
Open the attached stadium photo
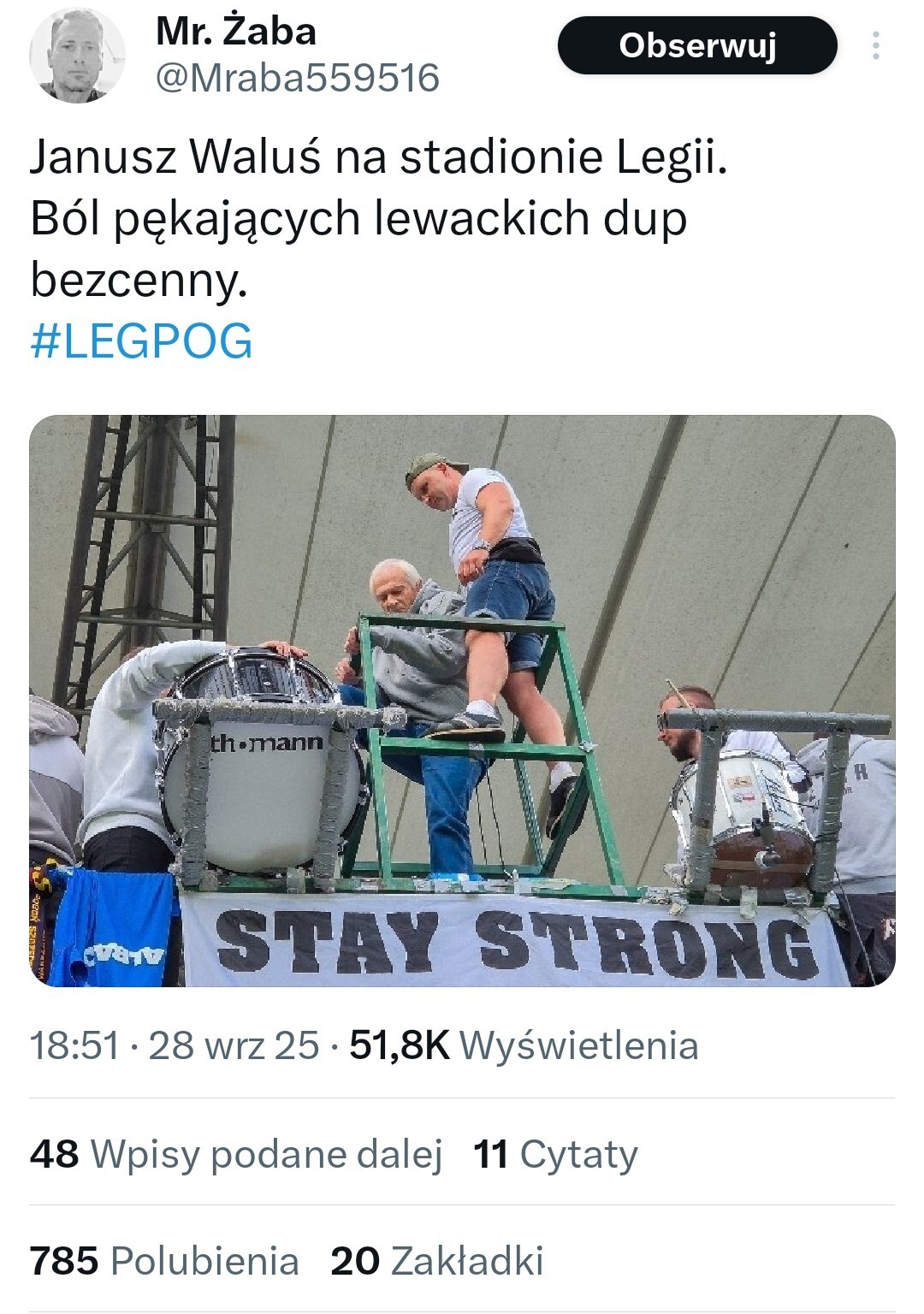pos(462,701)
